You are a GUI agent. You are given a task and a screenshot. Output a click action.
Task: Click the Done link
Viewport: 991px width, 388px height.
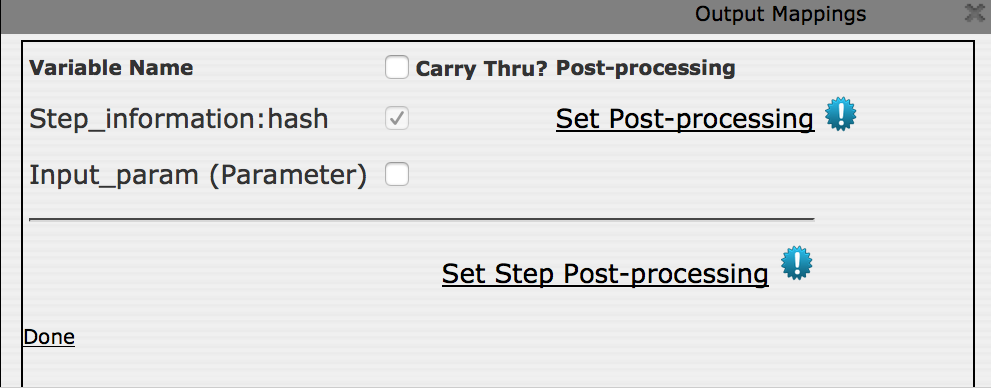pos(49,337)
